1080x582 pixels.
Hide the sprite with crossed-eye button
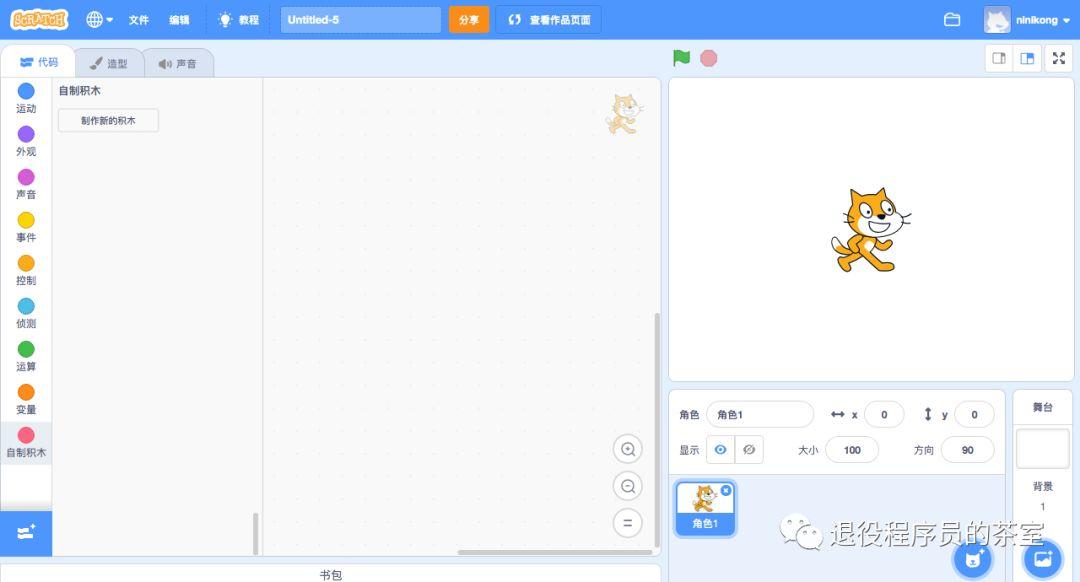[x=749, y=450]
